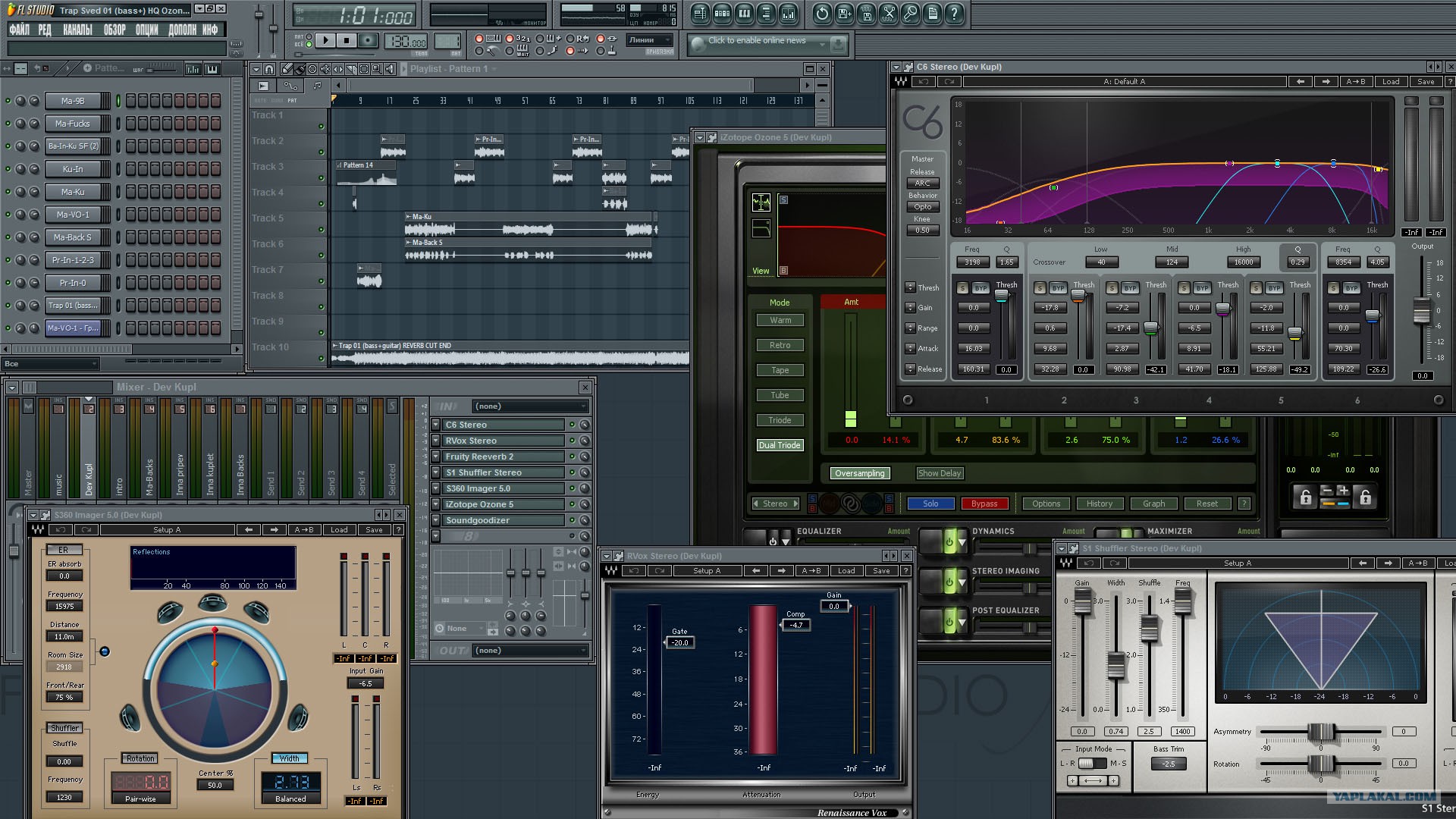
Task: Click the Help question mark icon
Action: [x=954, y=13]
